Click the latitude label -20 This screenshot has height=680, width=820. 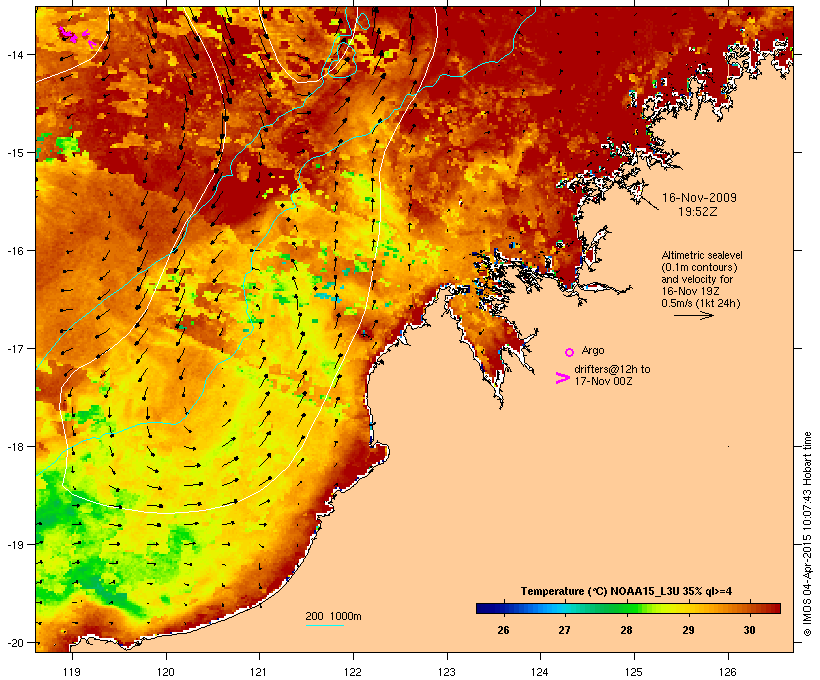[14, 642]
